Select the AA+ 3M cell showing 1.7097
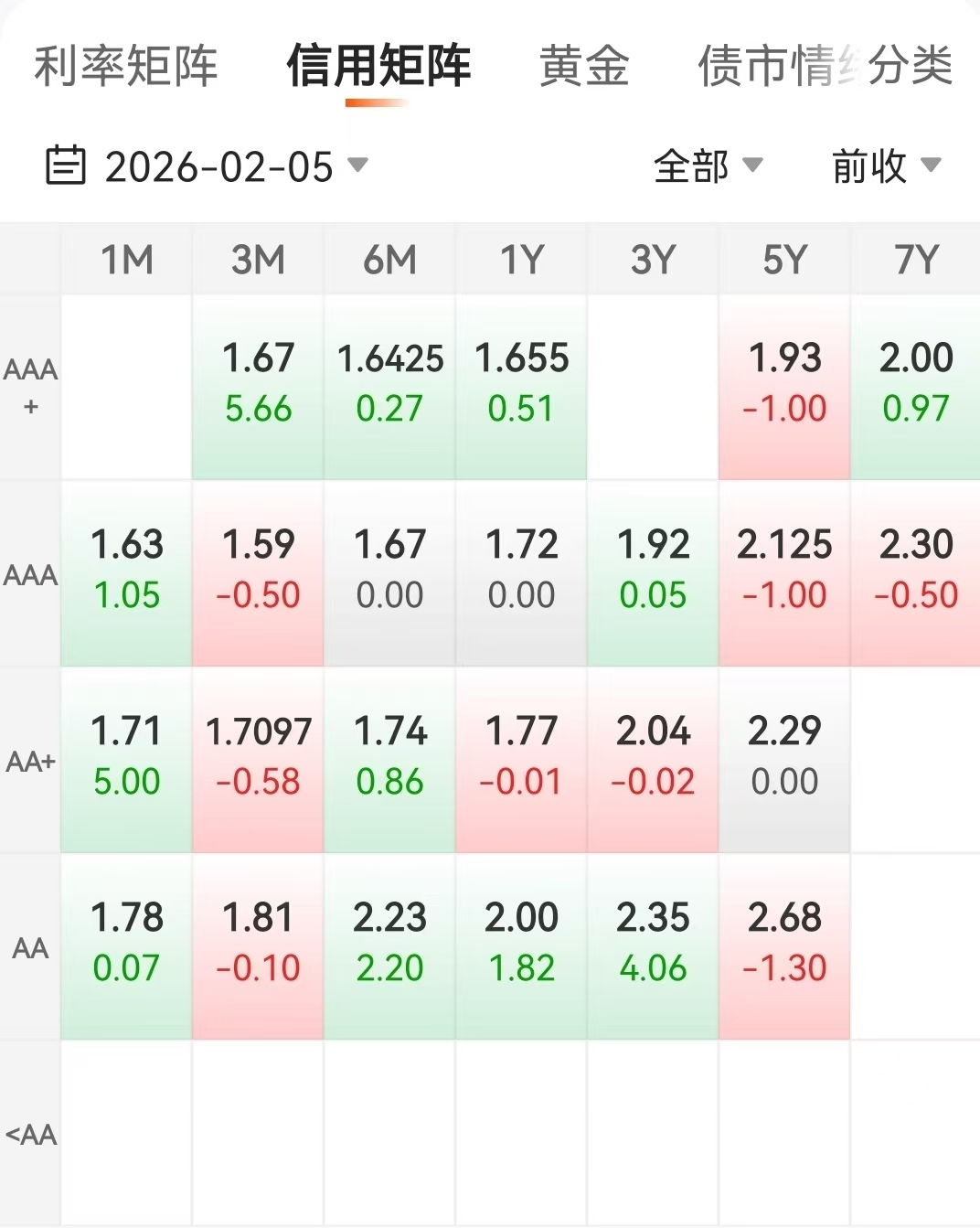The image size is (980, 1228). [x=258, y=757]
